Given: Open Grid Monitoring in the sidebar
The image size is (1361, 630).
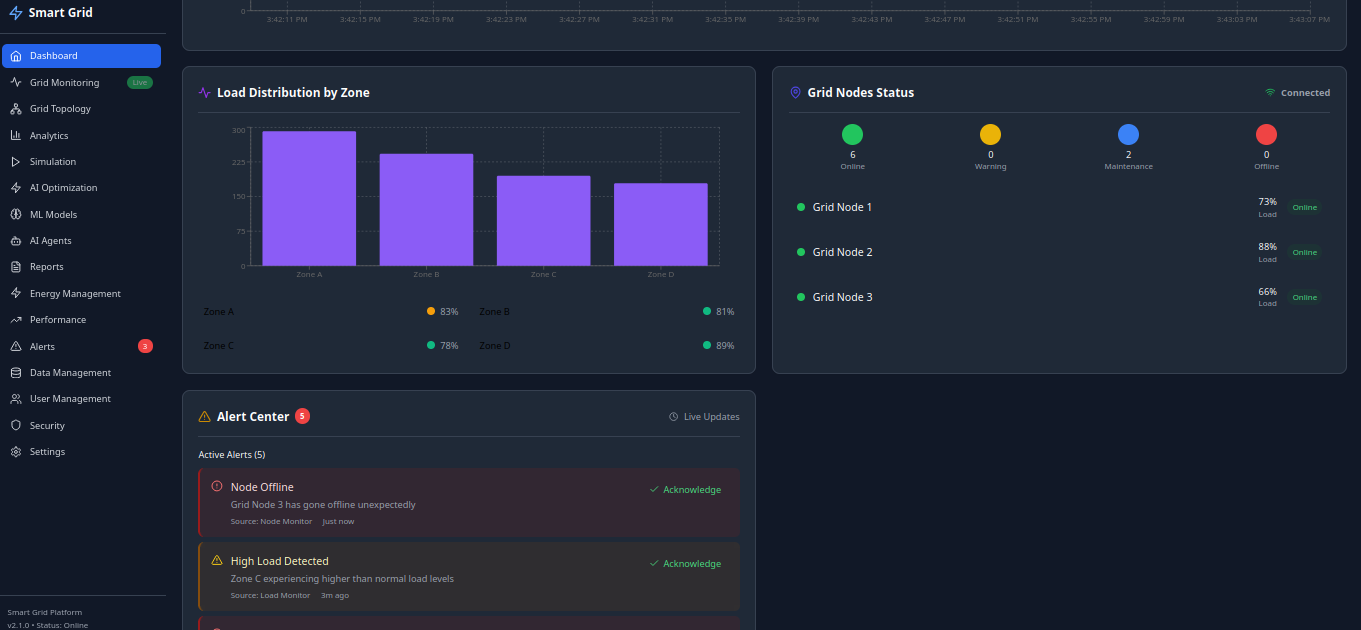Looking at the screenshot, I should 81,82.
